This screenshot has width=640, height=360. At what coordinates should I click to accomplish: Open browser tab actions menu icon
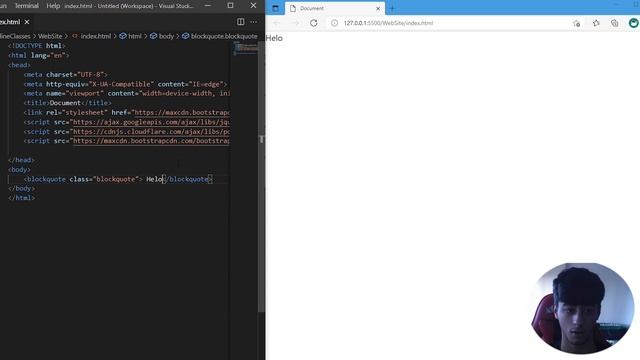coord(276,8)
